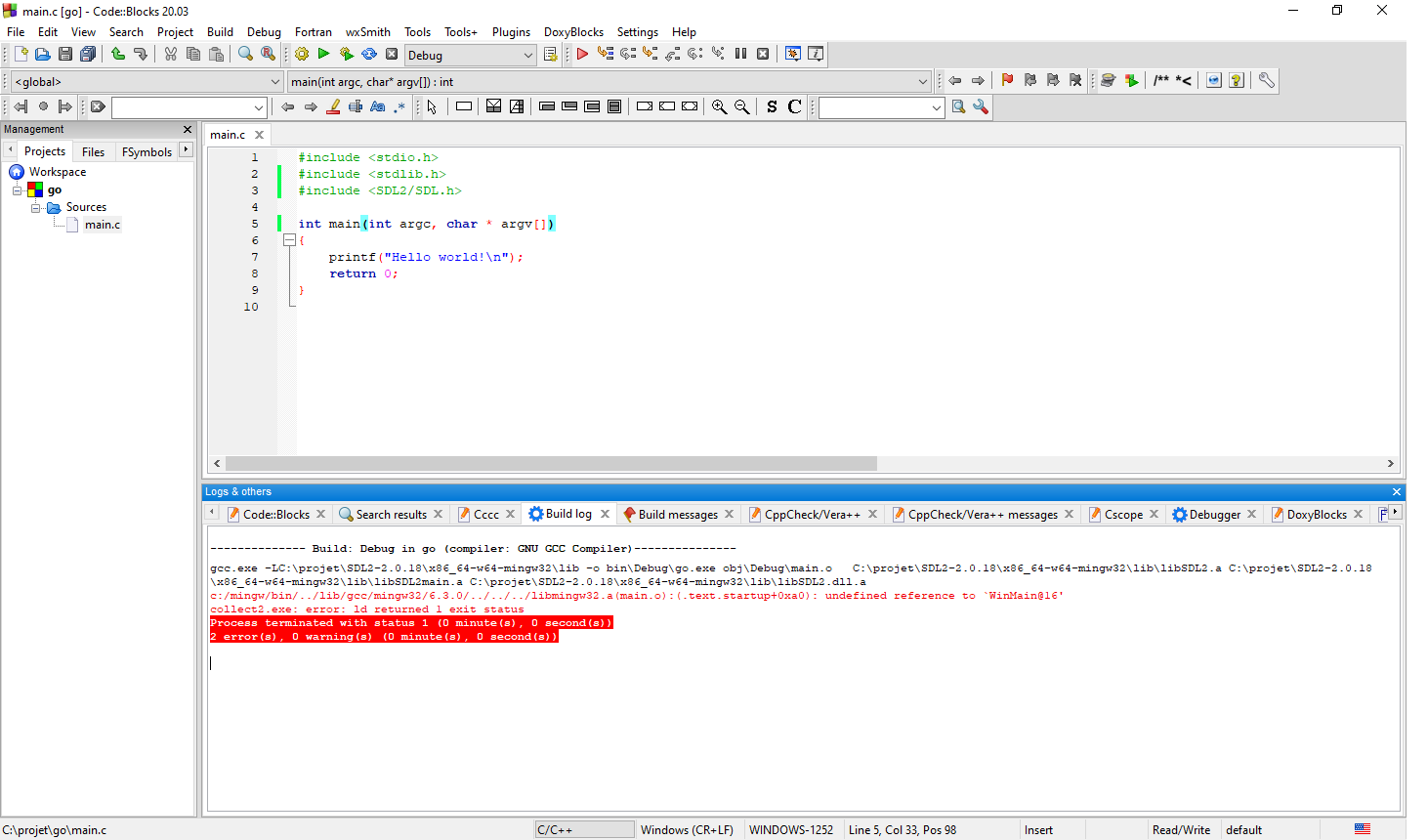Click the zoom in magnifier on the toolbar
Viewport: 1428px width, 840px height.
coord(719,106)
